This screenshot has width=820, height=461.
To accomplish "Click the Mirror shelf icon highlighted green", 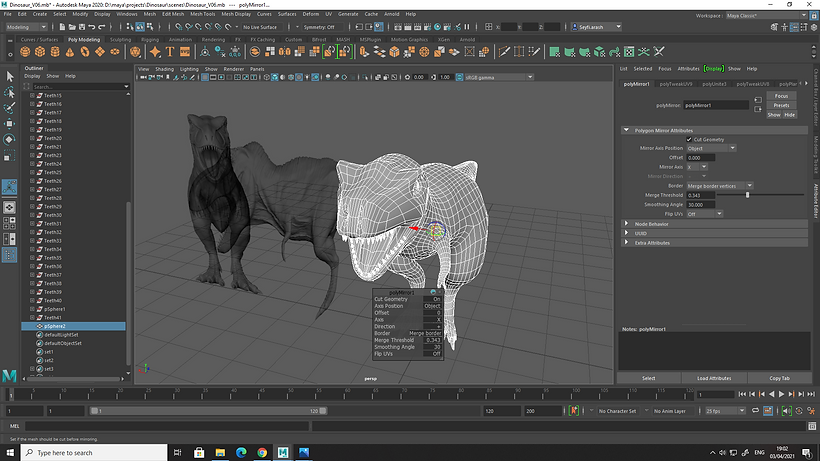I will tap(329, 52).
